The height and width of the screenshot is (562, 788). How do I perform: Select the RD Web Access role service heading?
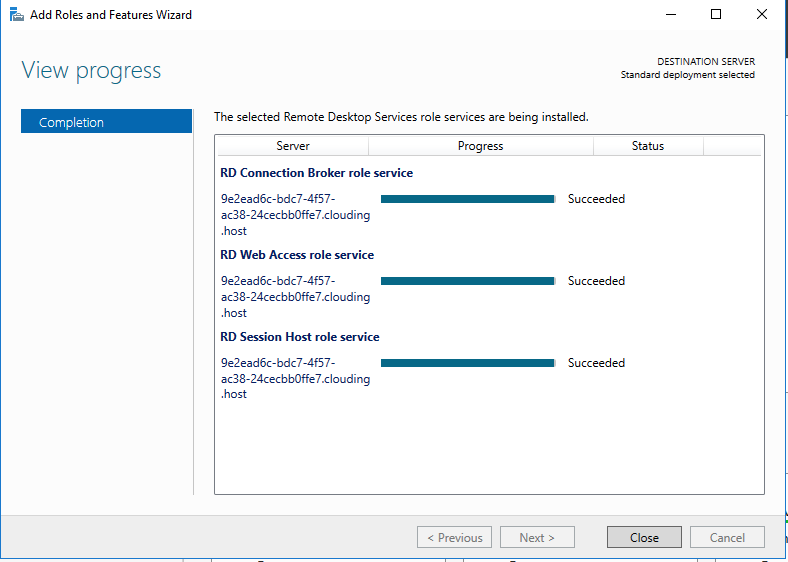click(297, 255)
